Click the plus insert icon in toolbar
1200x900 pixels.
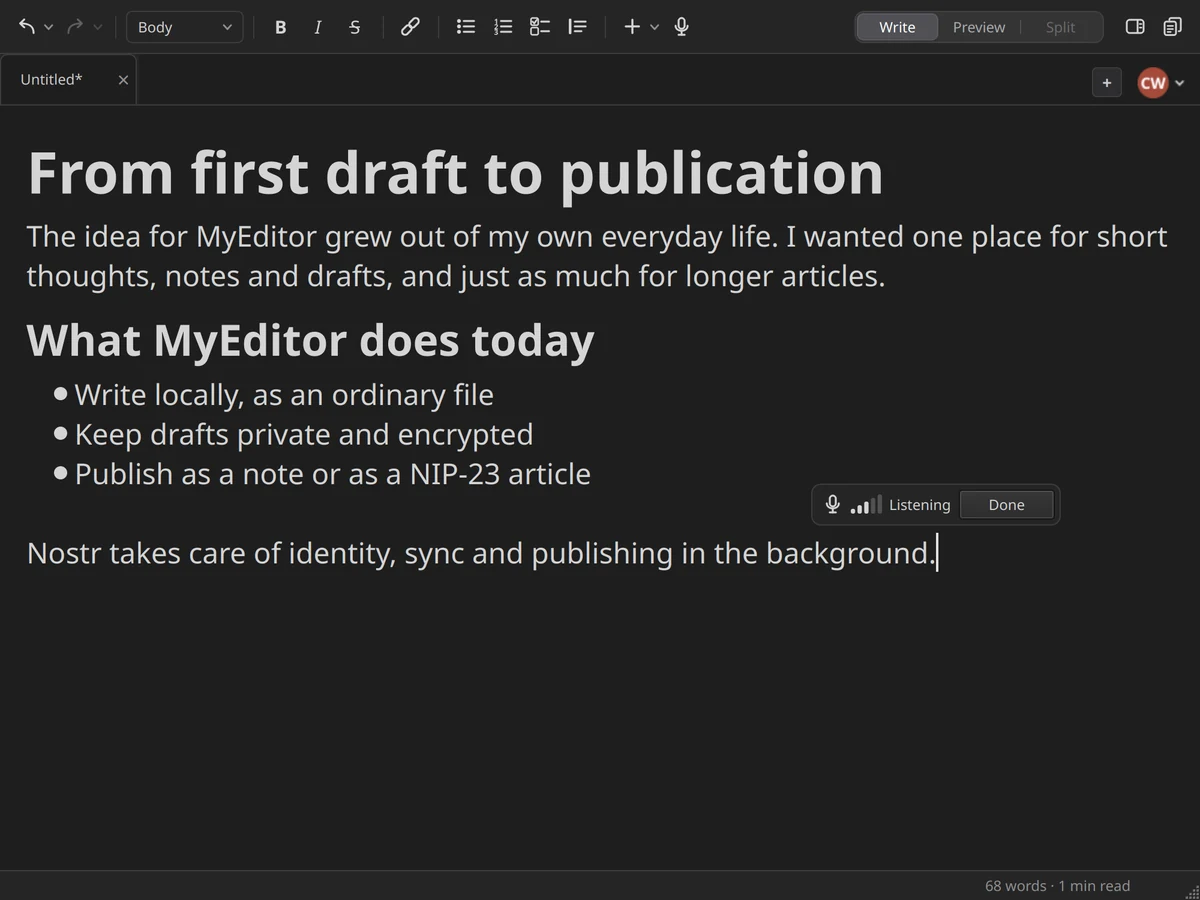click(x=632, y=27)
